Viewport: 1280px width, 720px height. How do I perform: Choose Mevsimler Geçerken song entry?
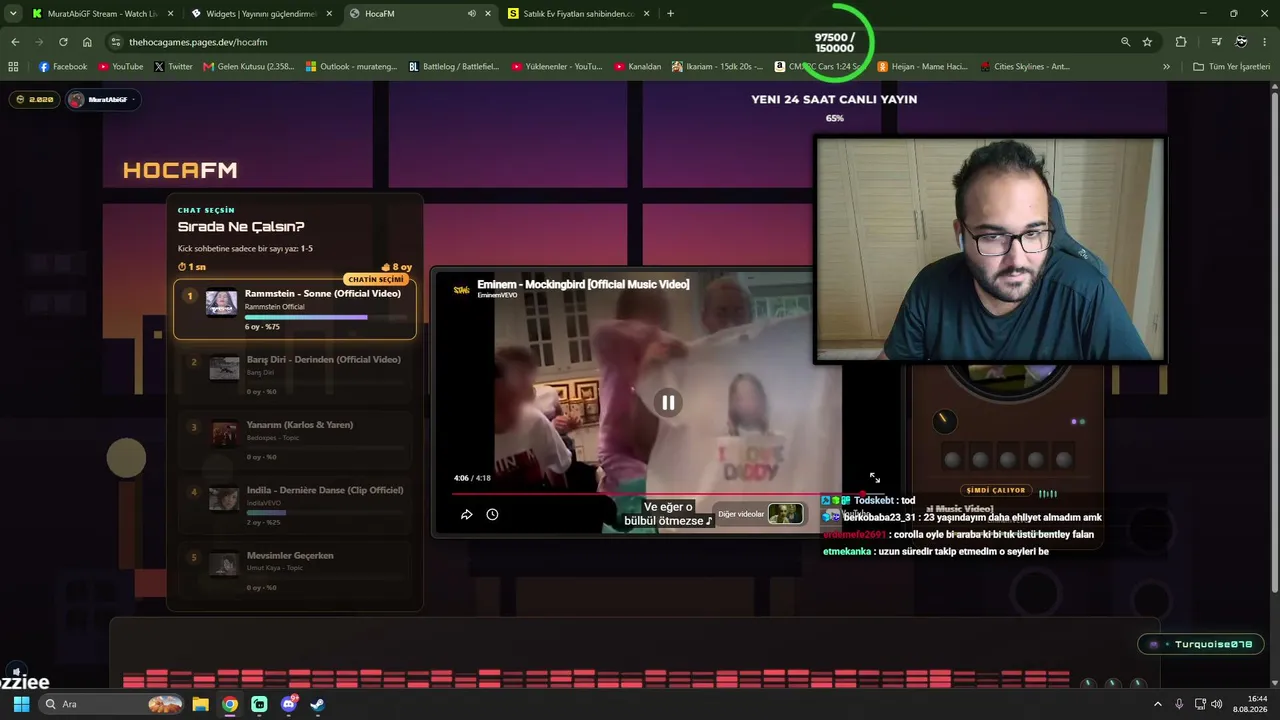(295, 571)
